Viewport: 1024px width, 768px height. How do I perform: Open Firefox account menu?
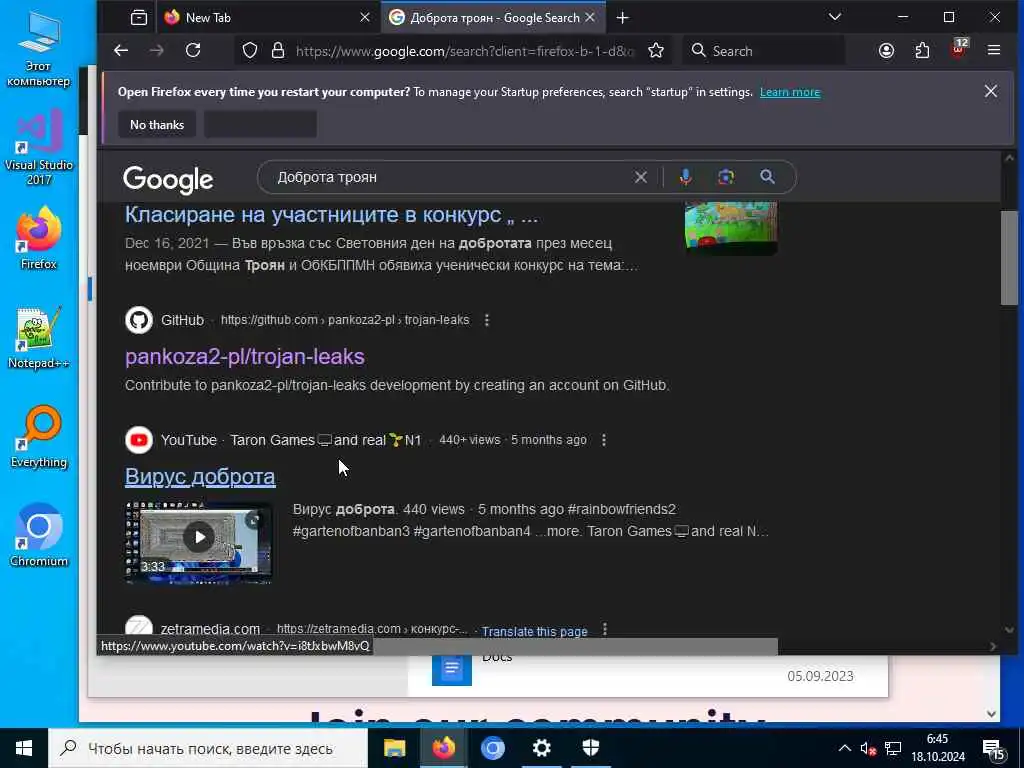point(886,51)
